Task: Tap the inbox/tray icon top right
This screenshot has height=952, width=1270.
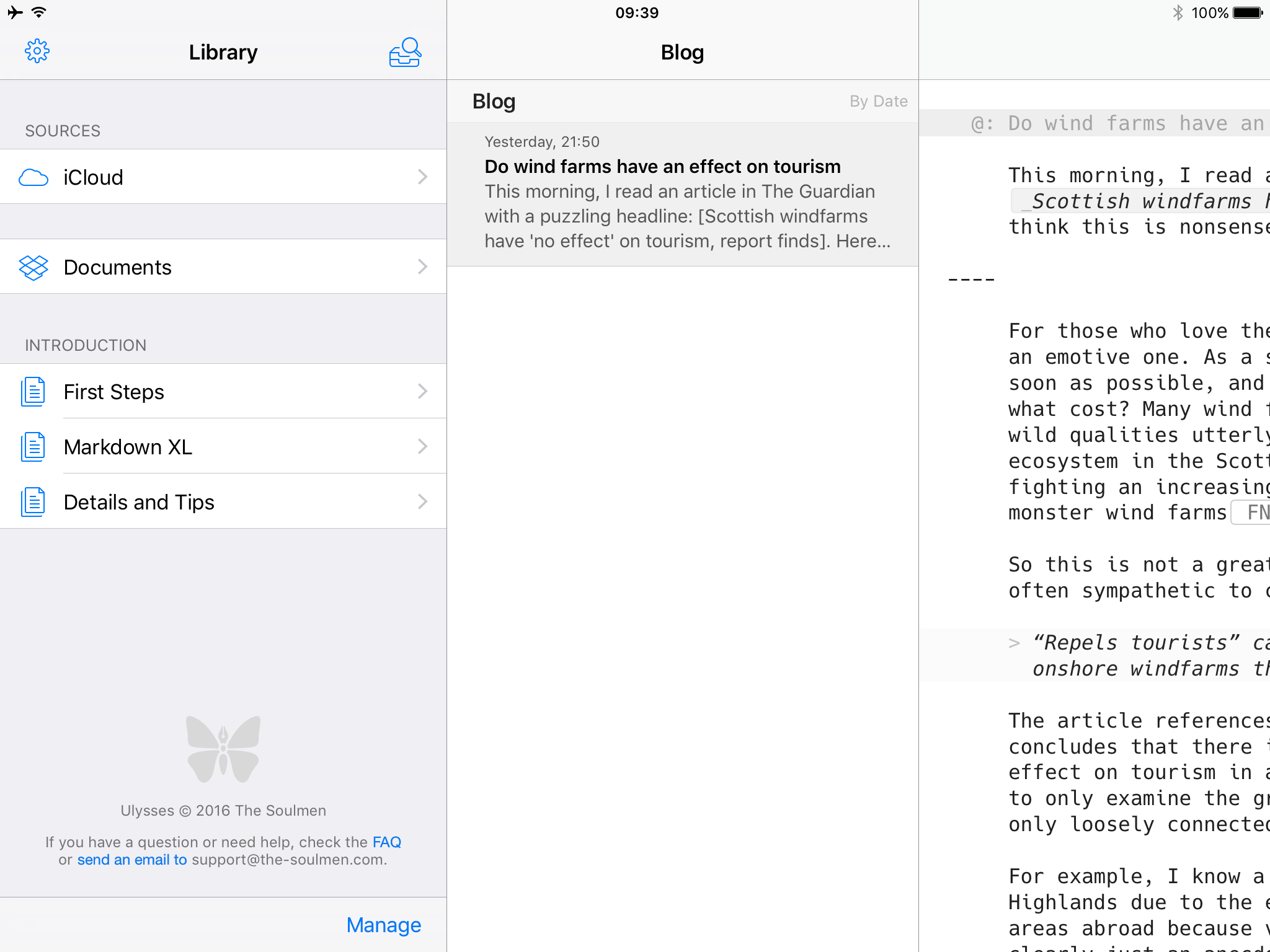Action: click(x=404, y=52)
